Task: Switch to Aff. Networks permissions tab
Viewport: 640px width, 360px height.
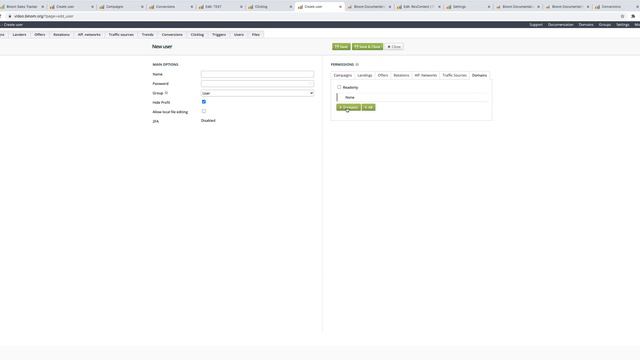Action: (425, 76)
